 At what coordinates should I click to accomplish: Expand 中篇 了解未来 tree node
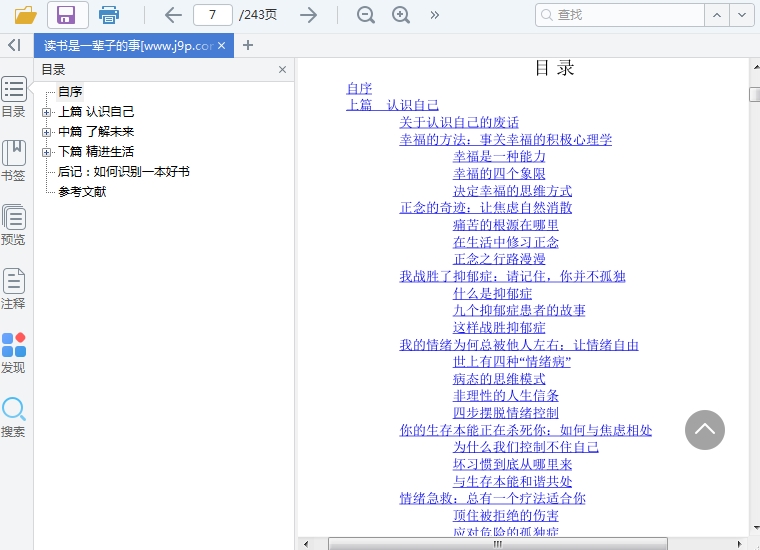point(47,132)
